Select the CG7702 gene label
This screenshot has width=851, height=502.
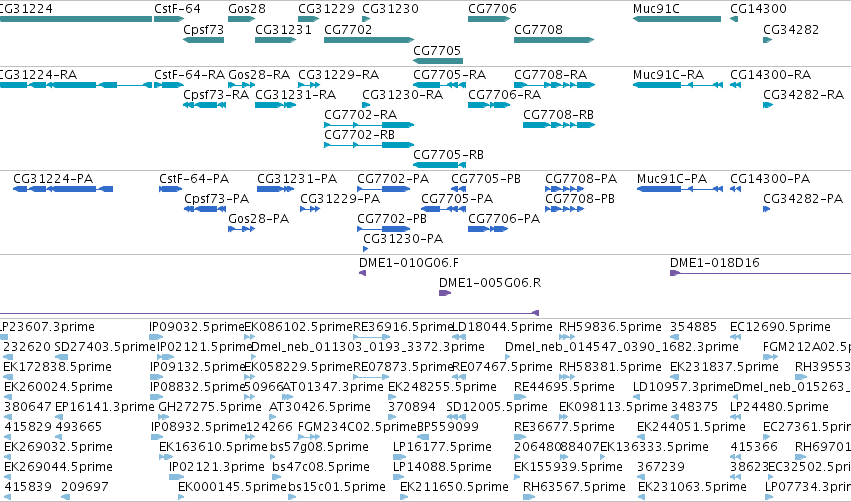click(x=348, y=29)
